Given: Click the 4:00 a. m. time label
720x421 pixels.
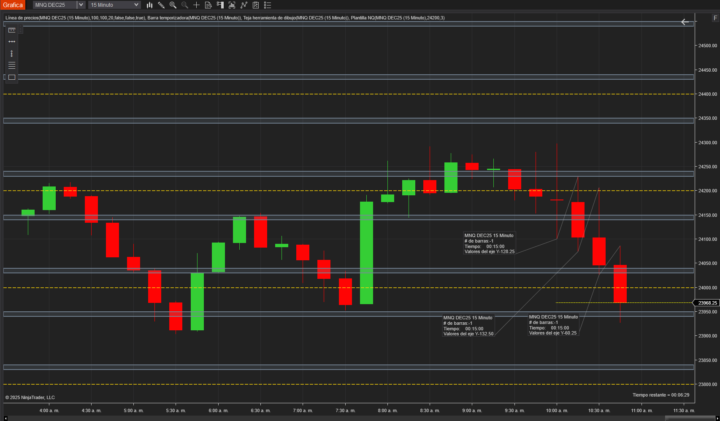Looking at the screenshot, I should 49,410.
